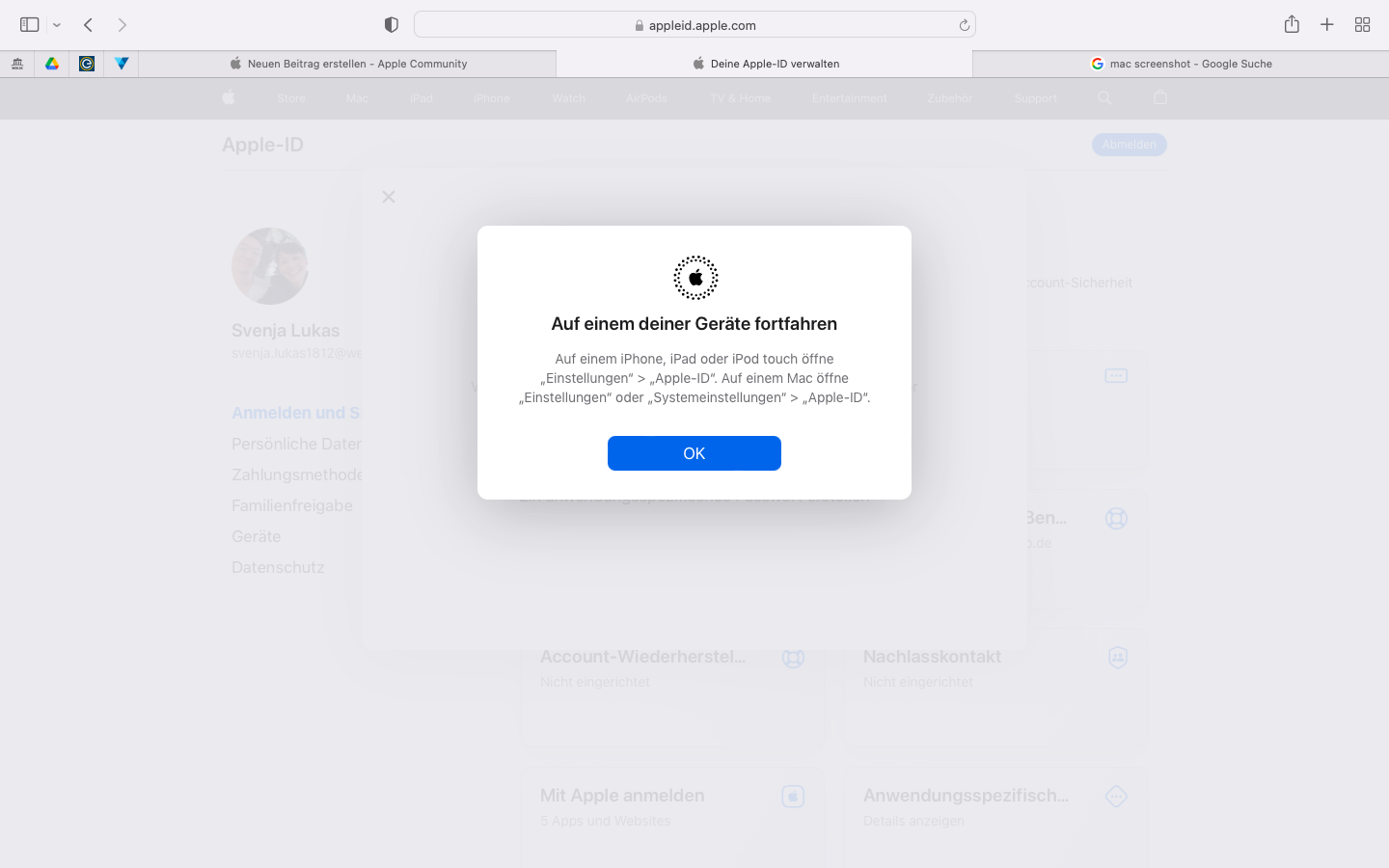
Task: Confirm the dialog with OK
Action: pyautogui.click(x=694, y=453)
